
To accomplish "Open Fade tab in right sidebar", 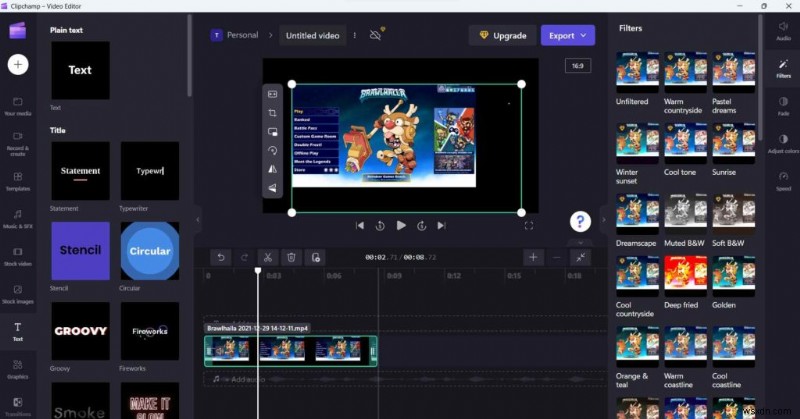I will coord(783,106).
